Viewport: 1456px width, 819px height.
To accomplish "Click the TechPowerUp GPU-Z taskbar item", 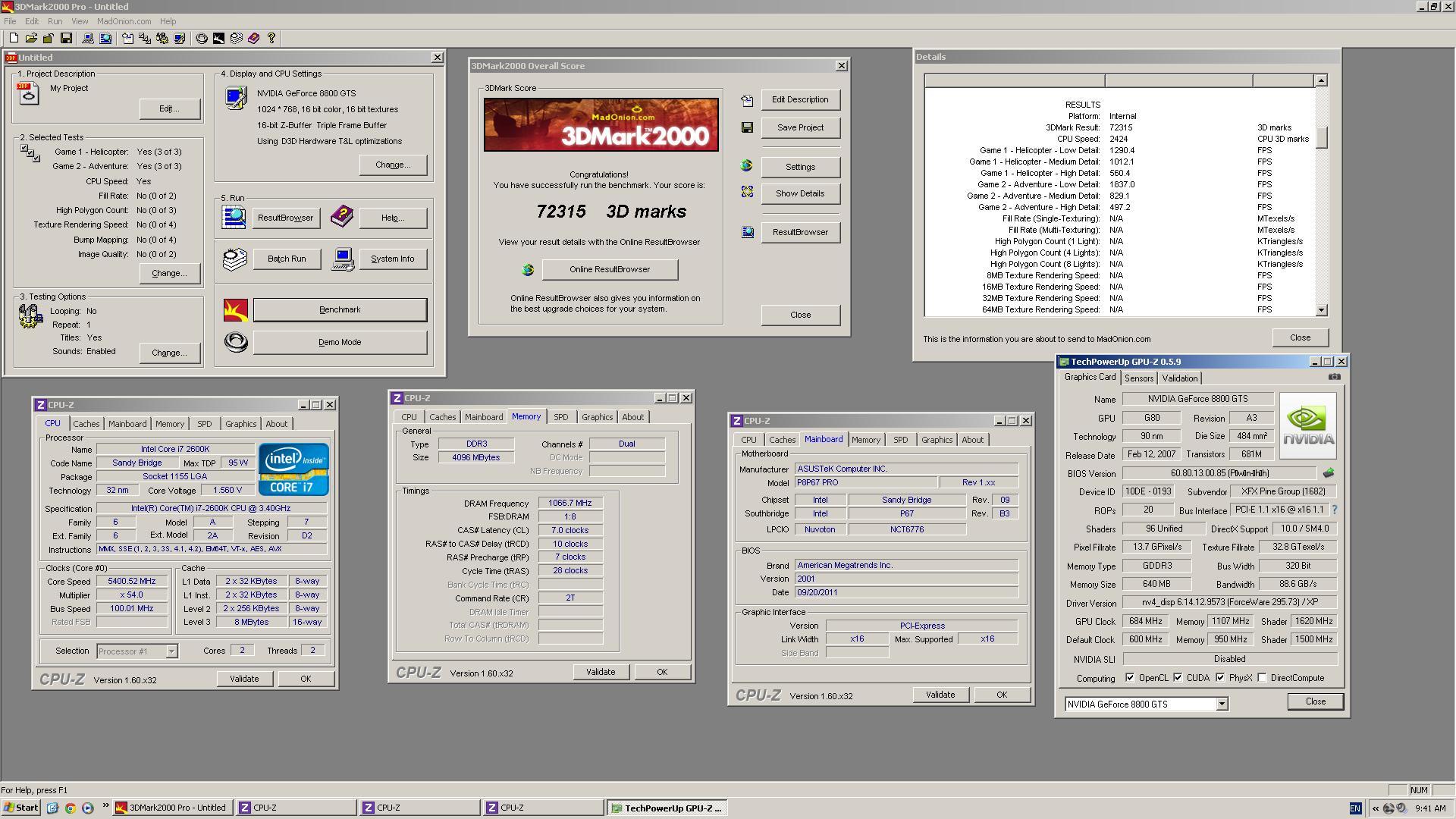I will coord(667,808).
